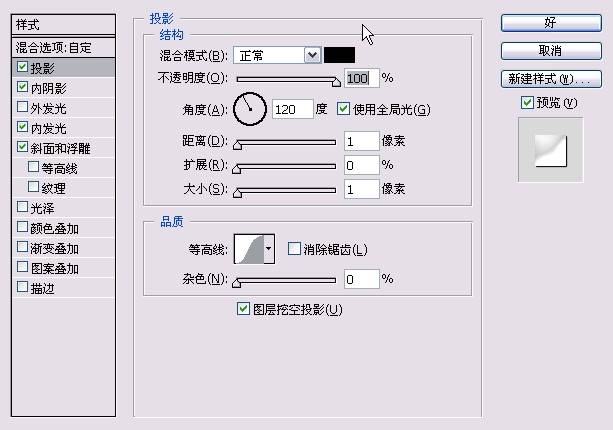The width and height of the screenshot is (613, 430).
Task: Enable the 图案叠加 effect checkbox
Action: coord(23,267)
